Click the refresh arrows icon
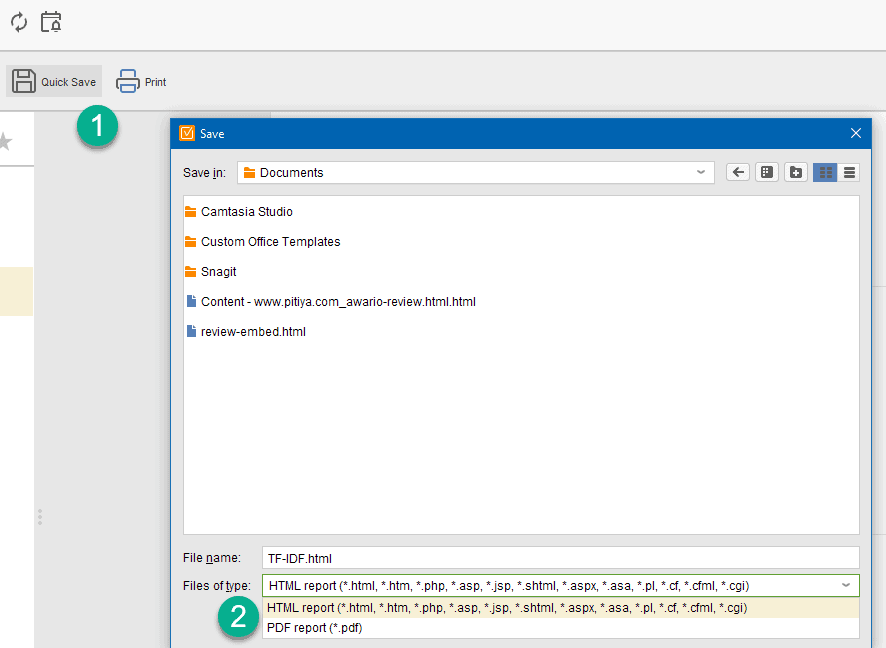 19,23
